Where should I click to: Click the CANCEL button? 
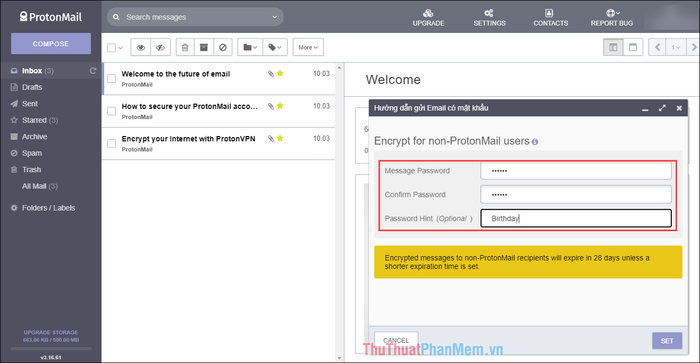click(x=396, y=340)
